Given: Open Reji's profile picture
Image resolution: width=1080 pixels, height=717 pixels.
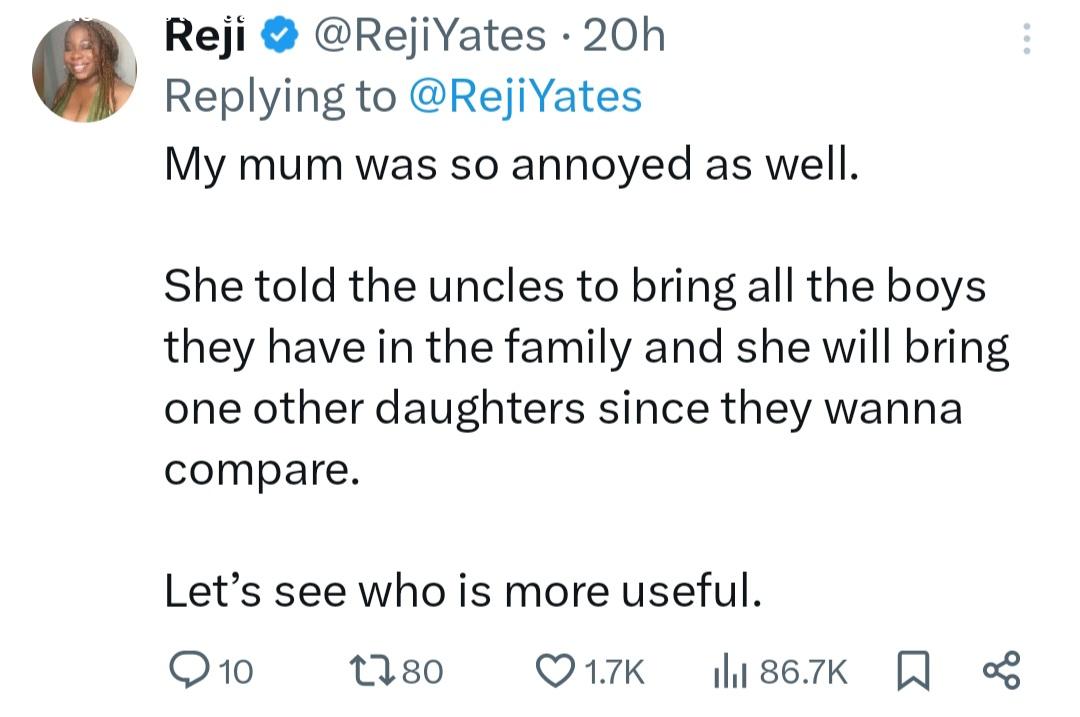Looking at the screenshot, I should 84,70.
